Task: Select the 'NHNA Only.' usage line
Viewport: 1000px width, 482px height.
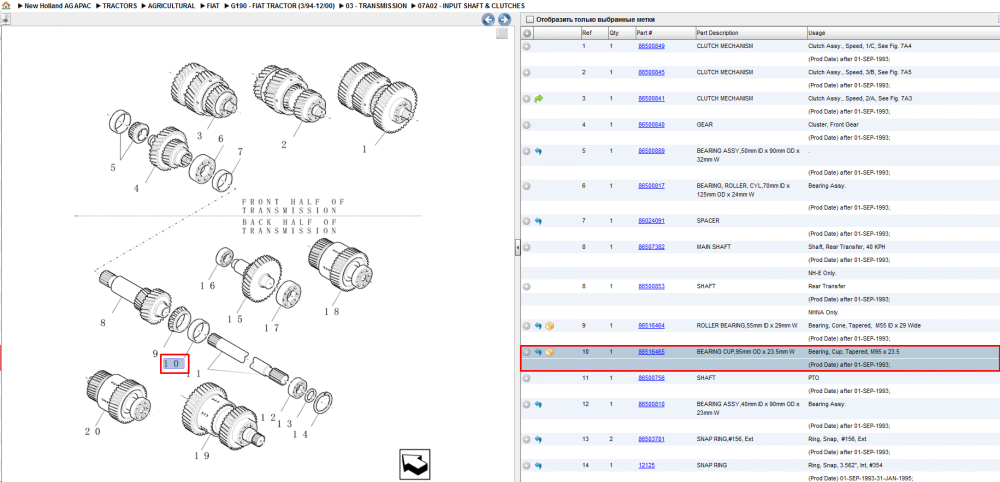Action: click(823, 312)
